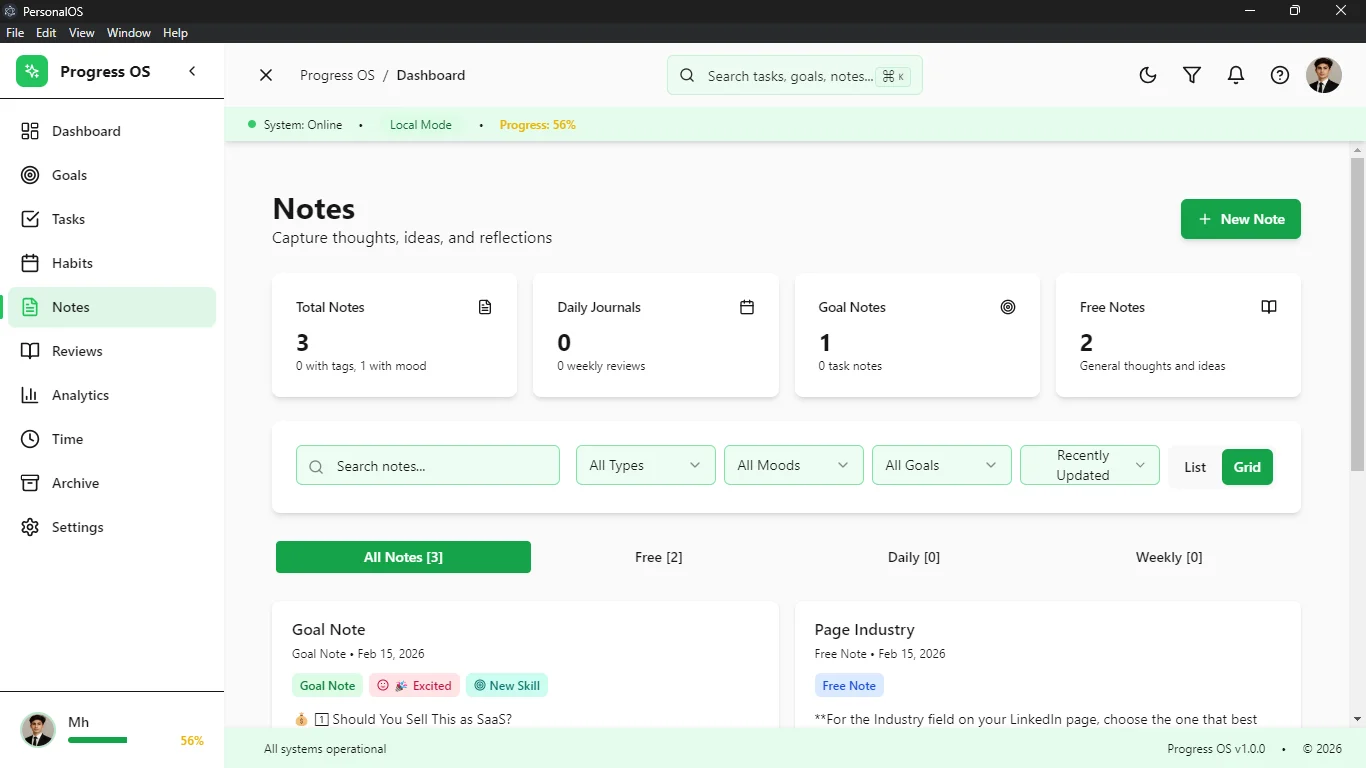1366x768 pixels.
Task: Click the green Goal Note tag
Action: pyautogui.click(x=328, y=685)
